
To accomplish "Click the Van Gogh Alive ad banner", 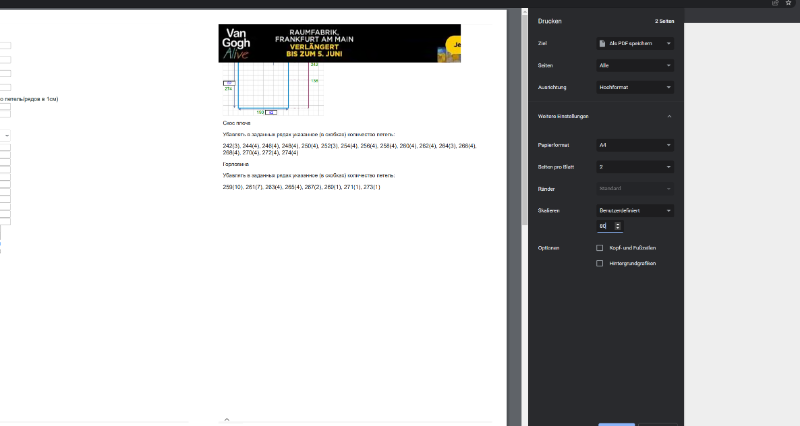I will point(339,43).
